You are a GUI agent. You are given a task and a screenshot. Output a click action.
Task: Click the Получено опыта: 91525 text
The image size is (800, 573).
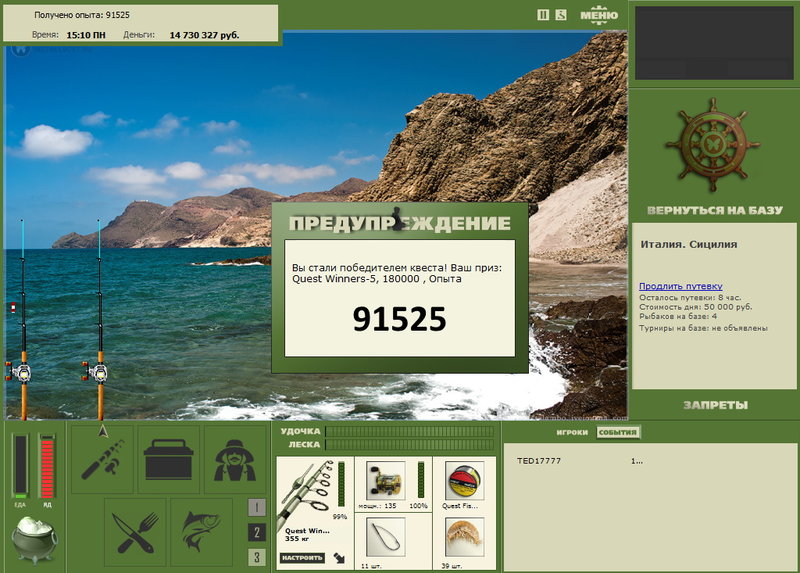(x=82, y=15)
